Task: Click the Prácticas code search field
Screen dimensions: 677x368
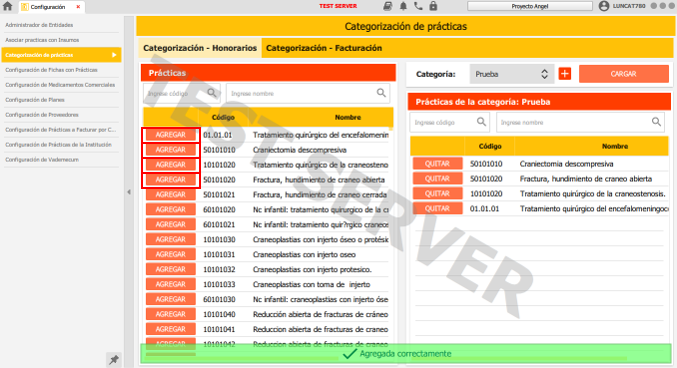Action: click(182, 93)
